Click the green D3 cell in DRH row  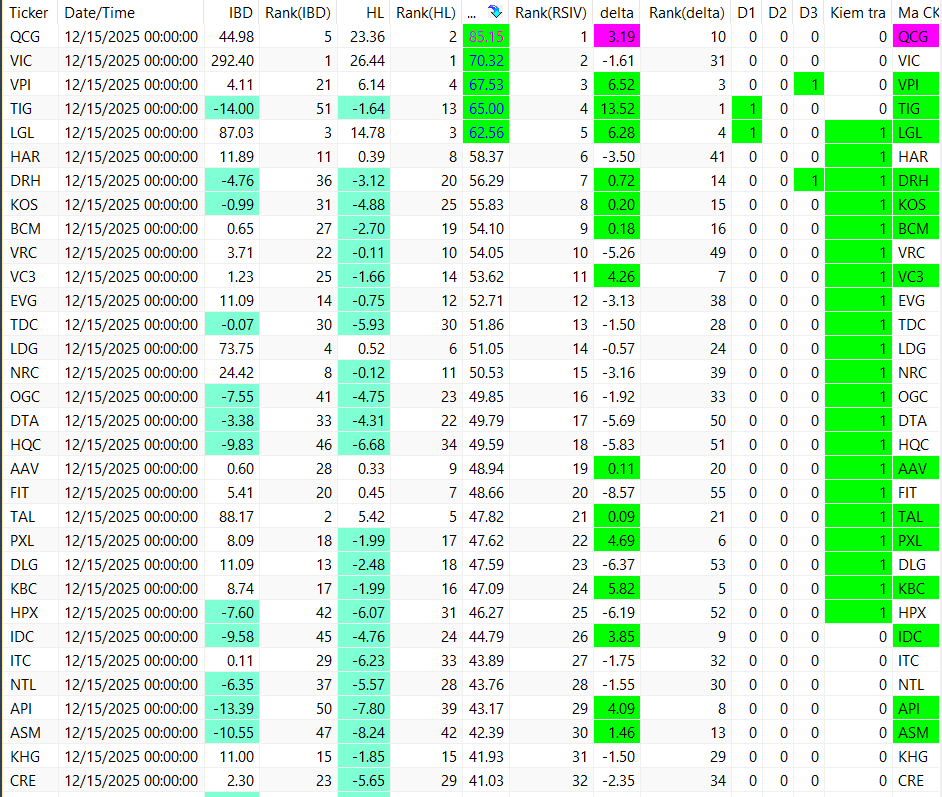coord(809,181)
